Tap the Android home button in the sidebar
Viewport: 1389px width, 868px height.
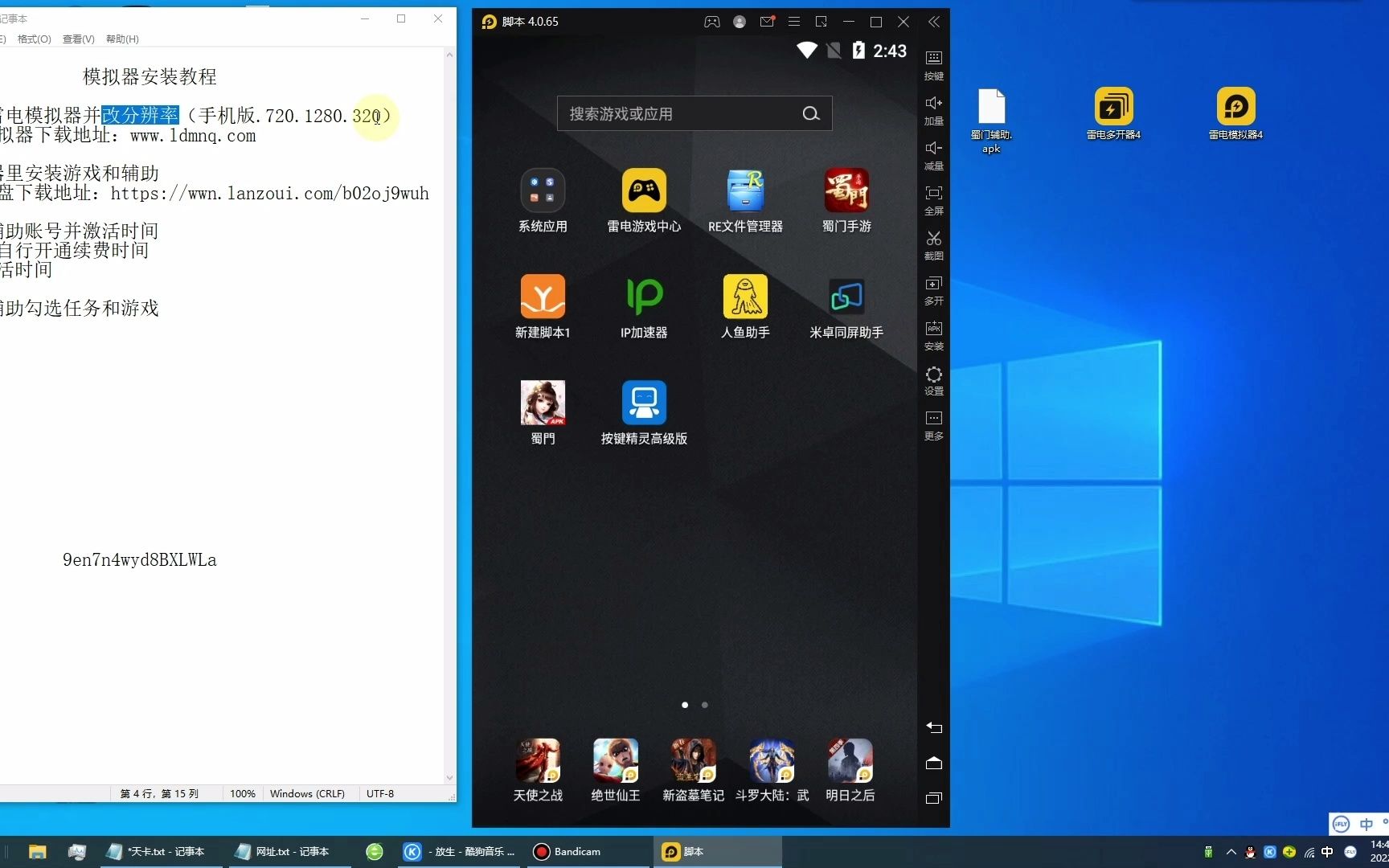tap(933, 763)
